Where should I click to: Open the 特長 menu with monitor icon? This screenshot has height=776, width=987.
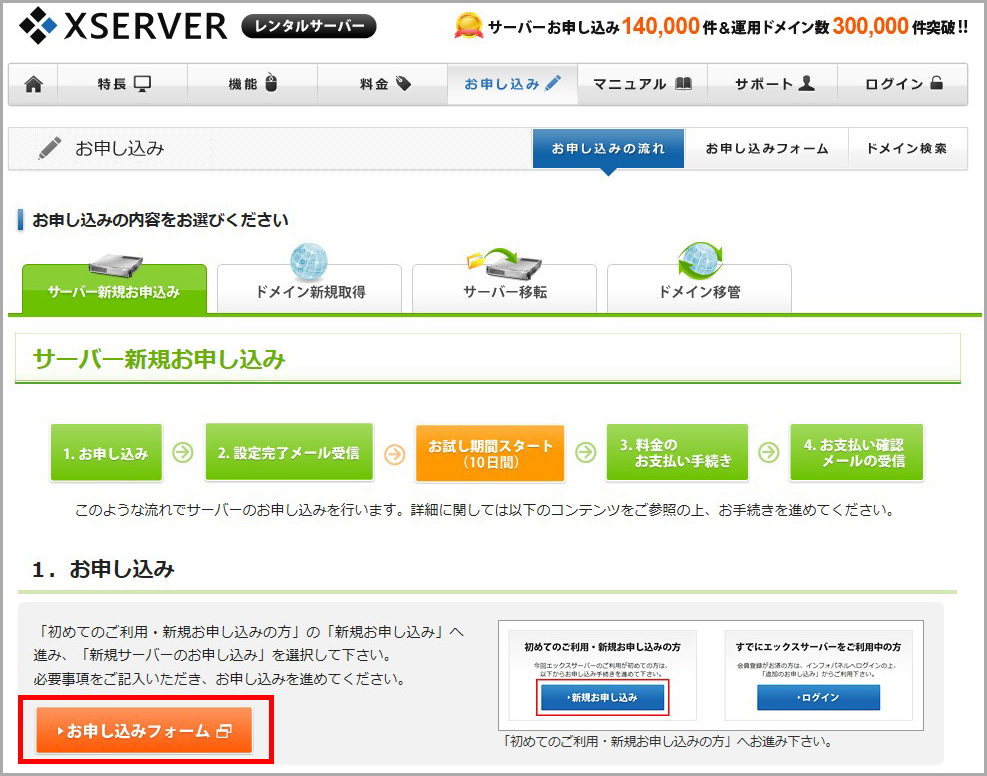point(122,84)
